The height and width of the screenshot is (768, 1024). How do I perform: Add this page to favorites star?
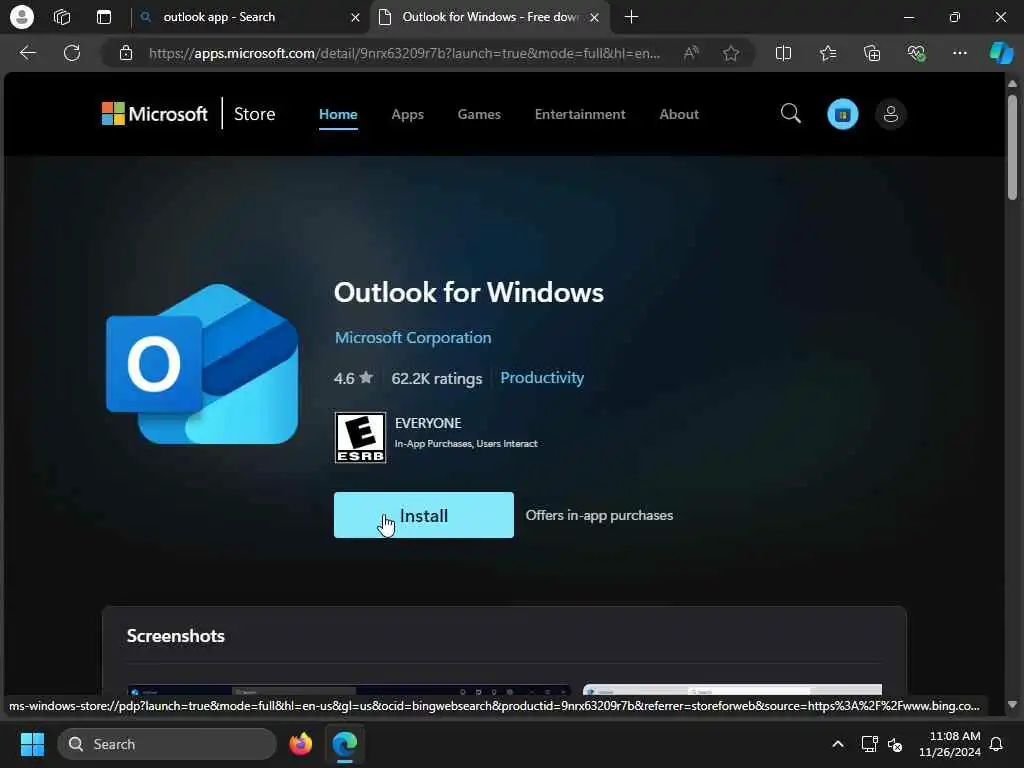point(731,53)
